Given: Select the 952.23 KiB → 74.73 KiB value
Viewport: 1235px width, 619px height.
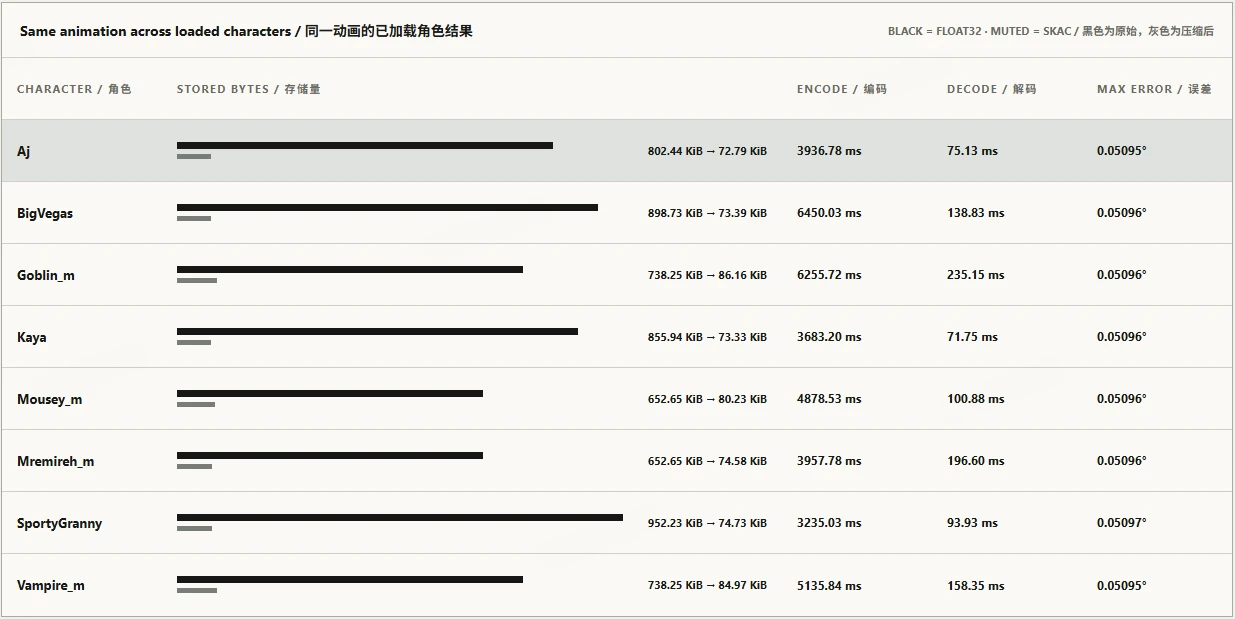Looking at the screenshot, I should click(707, 523).
